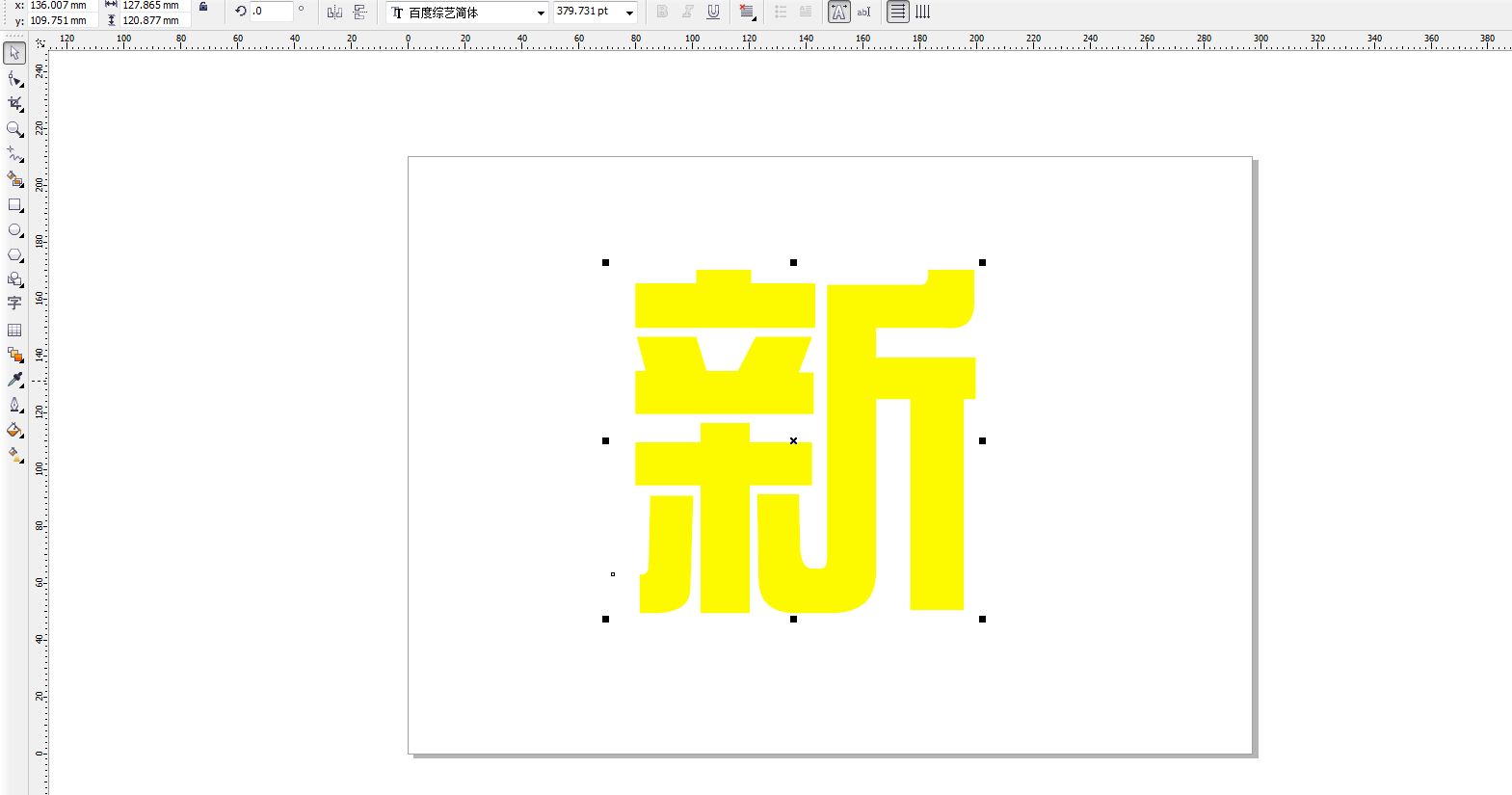Screen dimensions: 1512x795
Task: Select the Table tool
Action: pyautogui.click(x=14, y=330)
